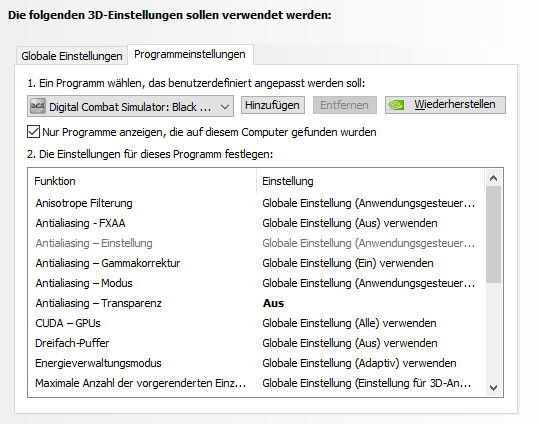Open Energieverwaltungsmodus setting value (Adaptiv)

(x=359, y=363)
